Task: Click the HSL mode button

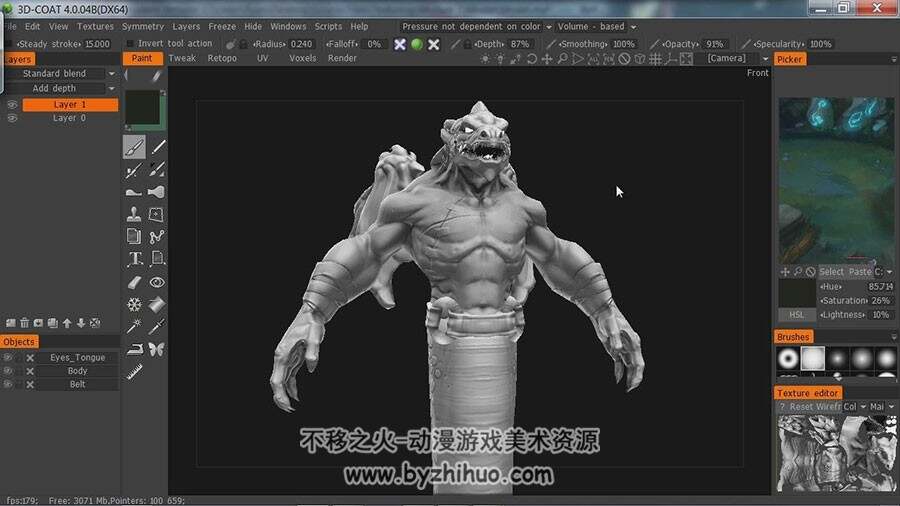Action: coord(797,314)
